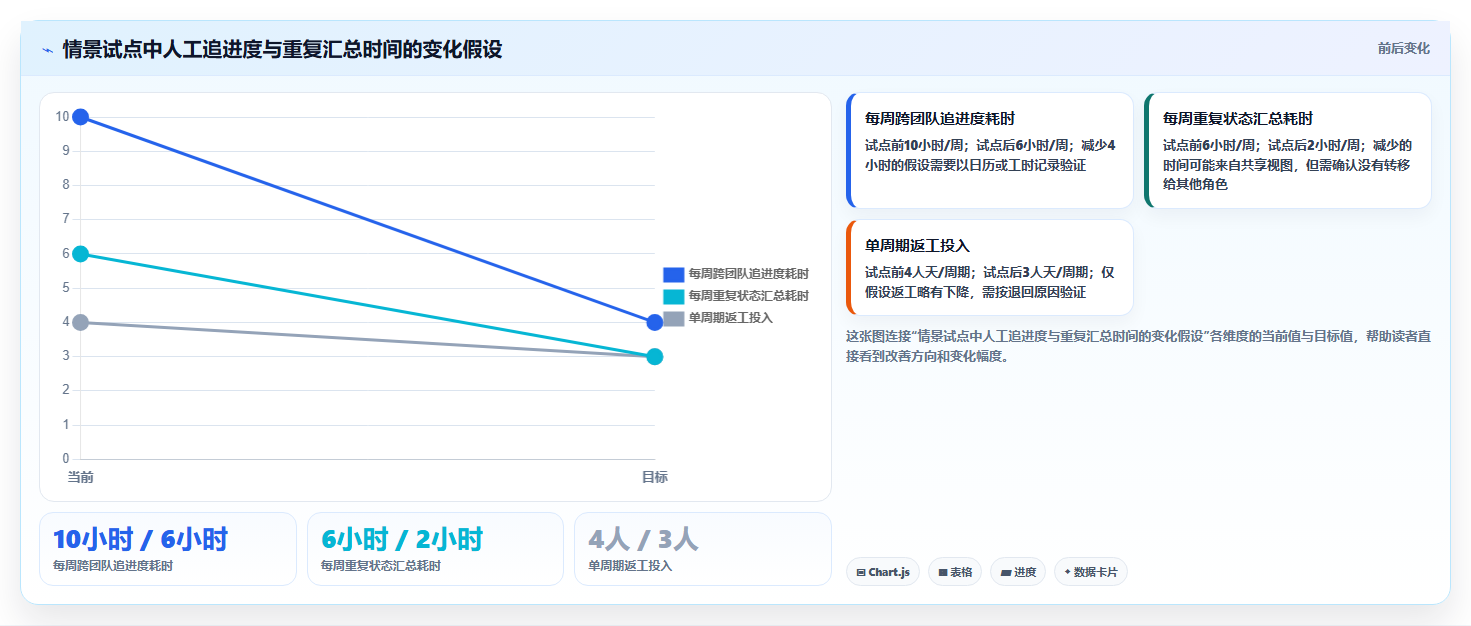Click the text 试点前10小时/周
Screen dimensions: 1471x626
(916, 145)
